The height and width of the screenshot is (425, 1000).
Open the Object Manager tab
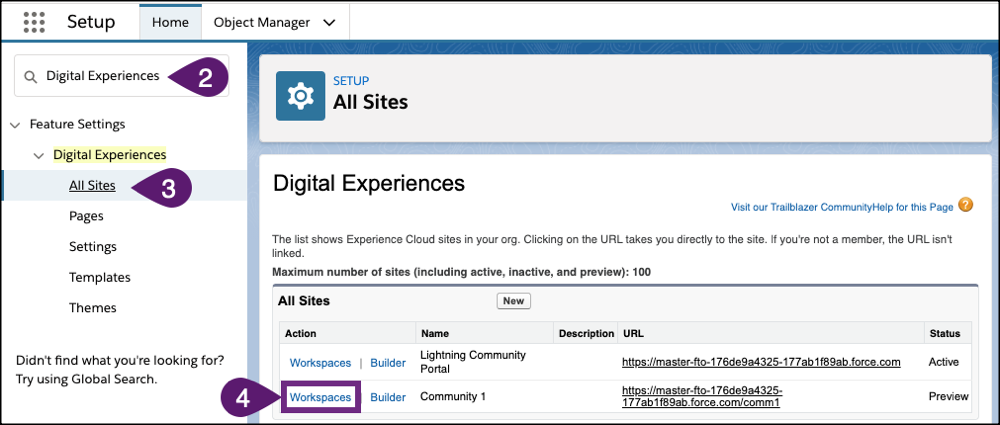pyautogui.click(x=261, y=22)
